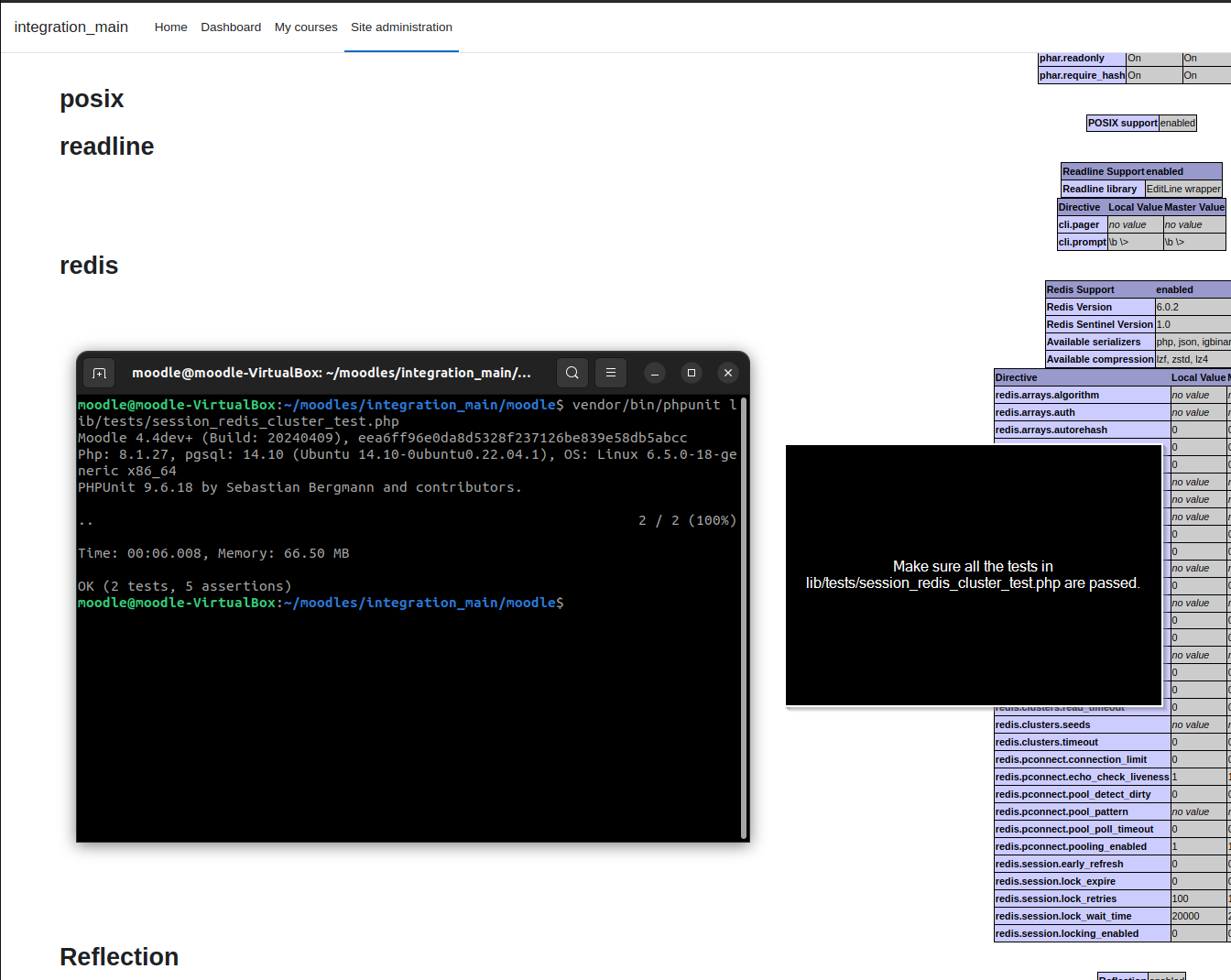The height and width of the screenshot is (980, 1231).
Task: Click the integration_main site name link
Action: [71, 27]
